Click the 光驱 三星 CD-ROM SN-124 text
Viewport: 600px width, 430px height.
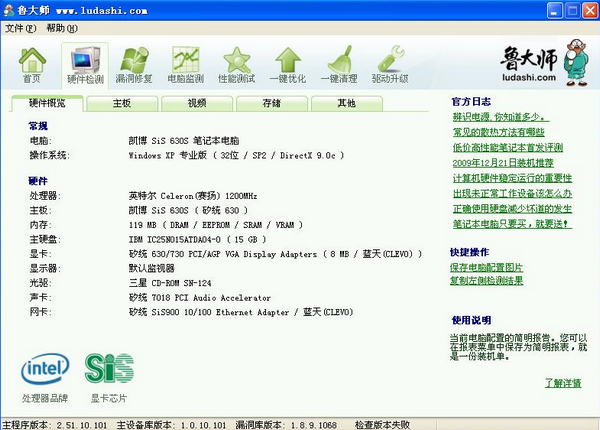point(170,283)
